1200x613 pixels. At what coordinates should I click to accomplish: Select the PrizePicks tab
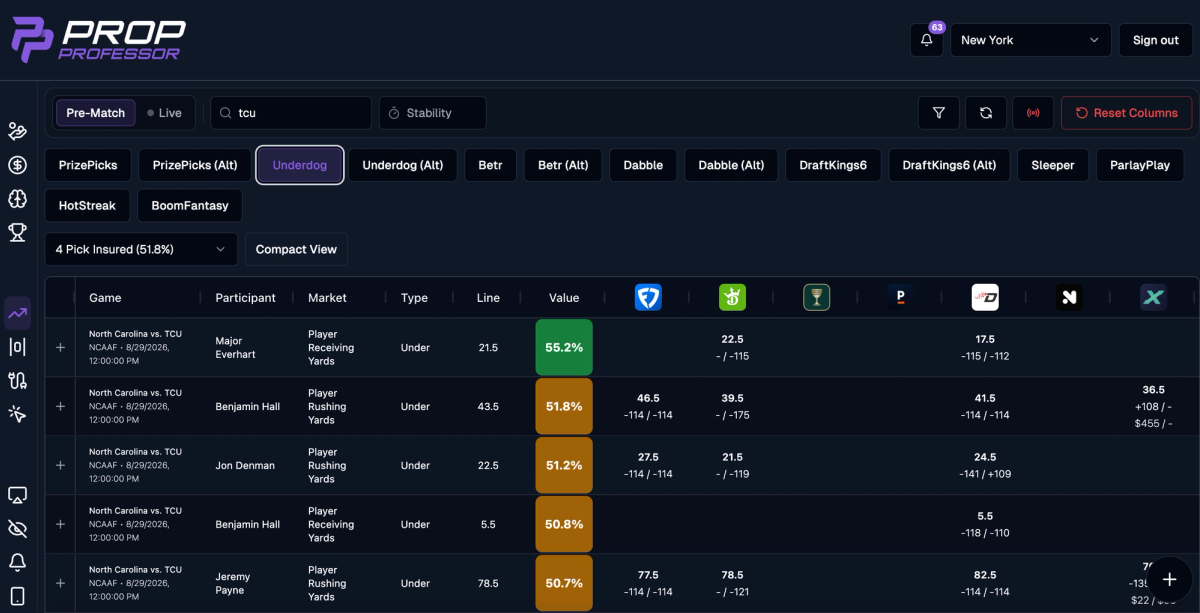[88, 165]
